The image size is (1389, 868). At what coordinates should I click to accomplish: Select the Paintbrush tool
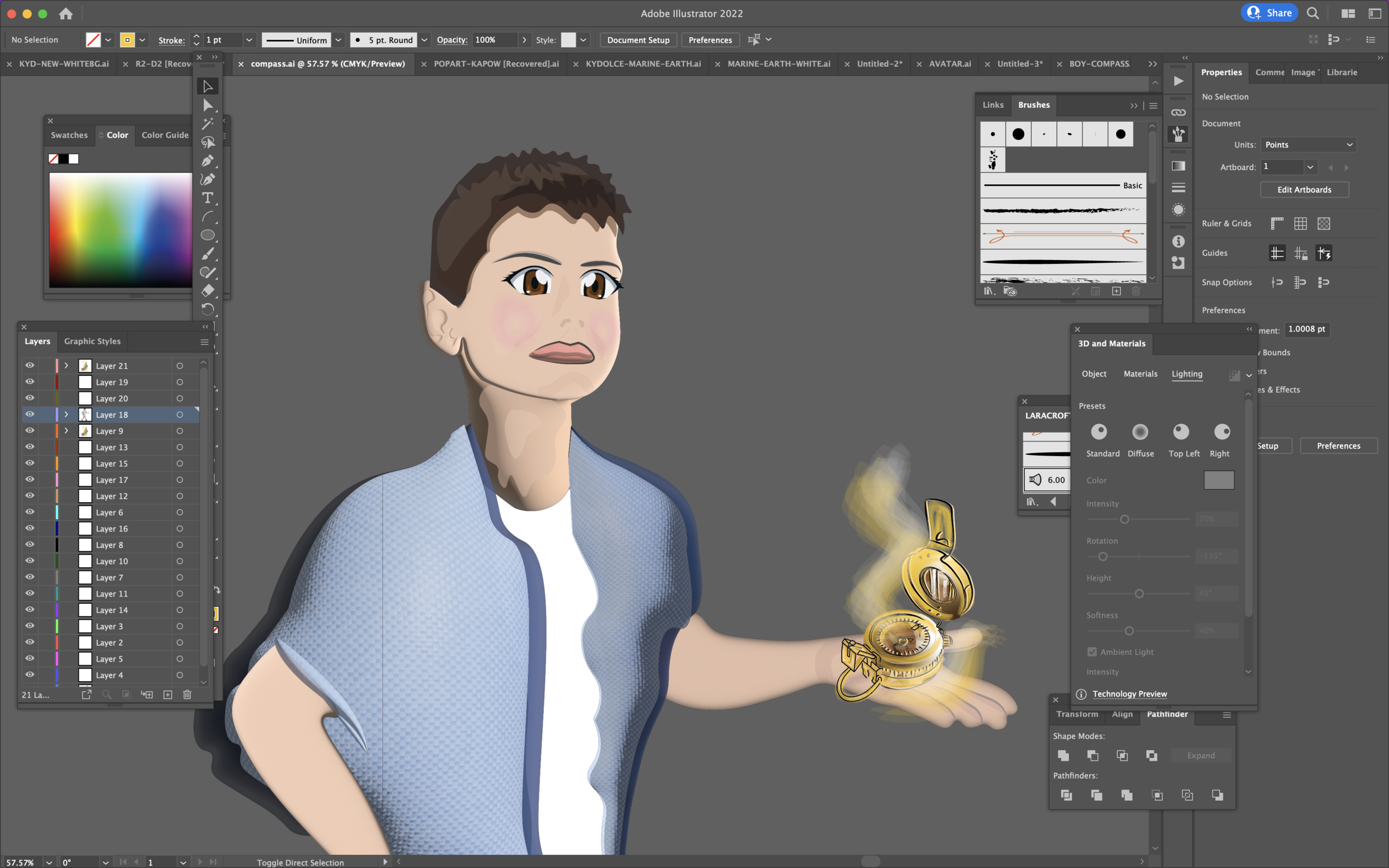[207, 254]
